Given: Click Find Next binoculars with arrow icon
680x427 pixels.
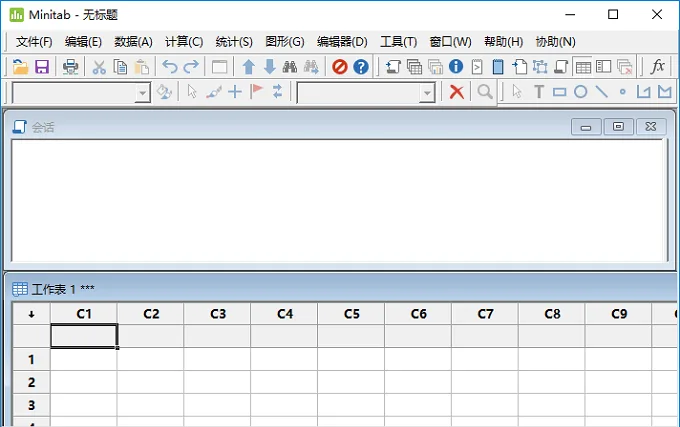Looking at the screenshot, I should point(311,67).
